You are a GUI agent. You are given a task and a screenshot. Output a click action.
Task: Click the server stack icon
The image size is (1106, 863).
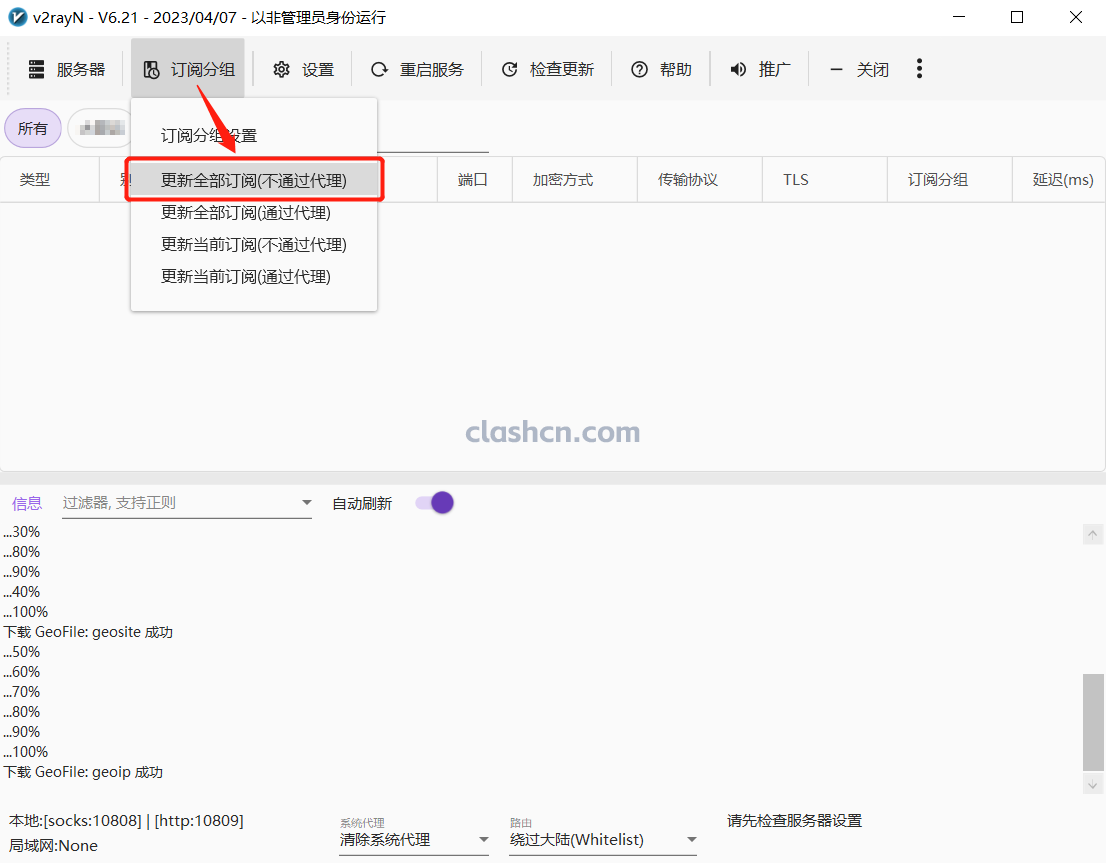click(37, 69)
